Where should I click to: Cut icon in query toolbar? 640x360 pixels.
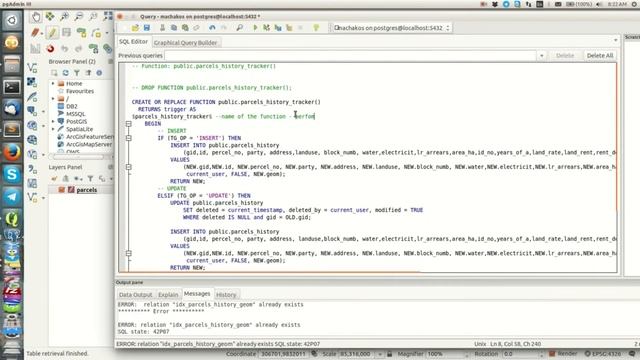(x=162, y=28)
